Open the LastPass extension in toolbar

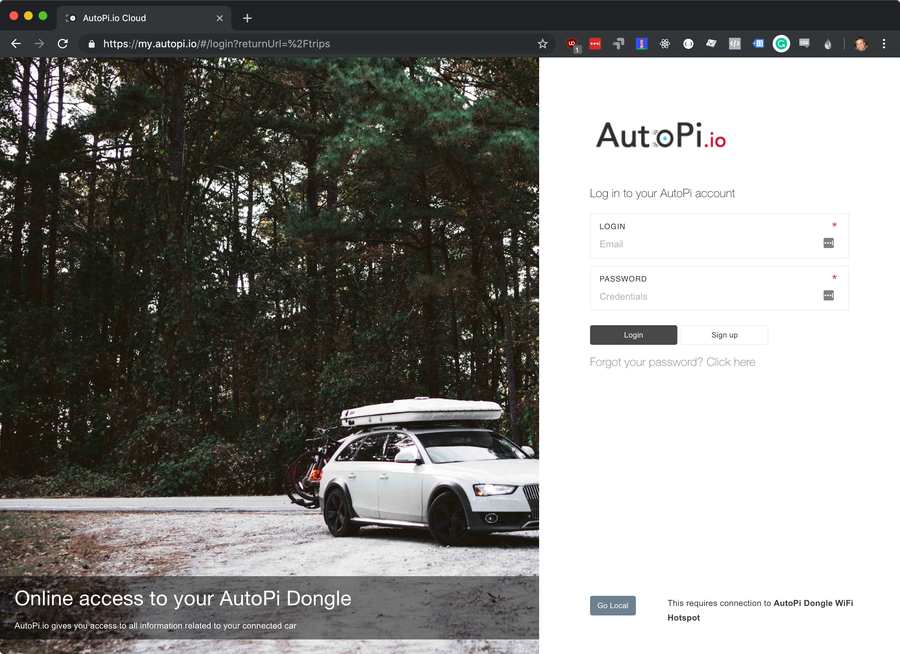coord(595,44)
